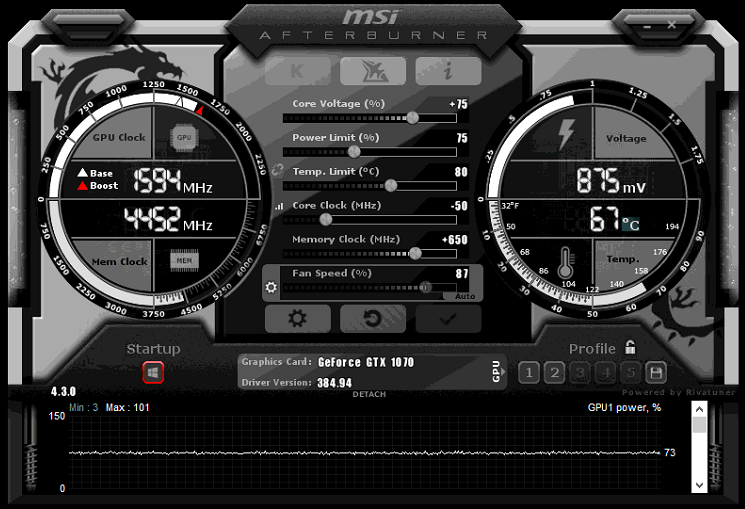
Task: Click the graph scrollbar thumb
Action: 699,425
